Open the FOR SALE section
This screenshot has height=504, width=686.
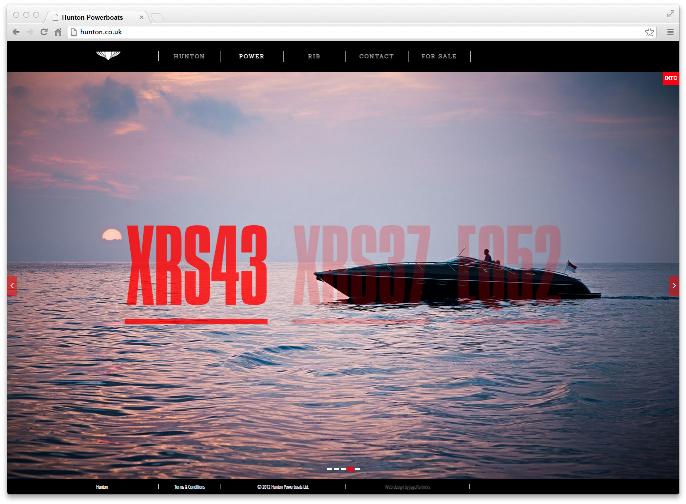pyautogui.click(x=439, y=56)
